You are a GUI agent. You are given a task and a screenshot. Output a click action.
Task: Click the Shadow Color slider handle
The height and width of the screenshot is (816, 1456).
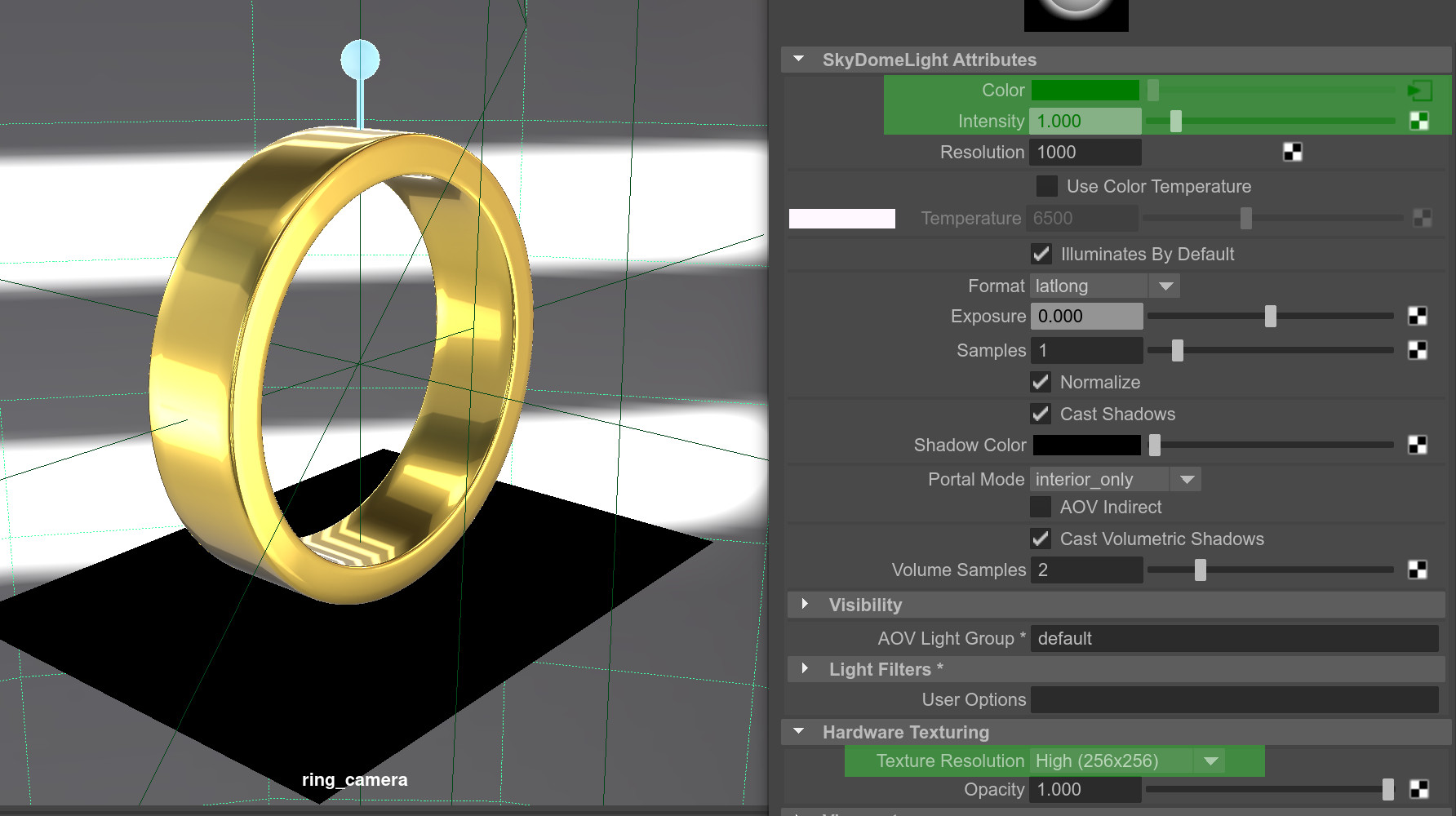(1155, 445)
